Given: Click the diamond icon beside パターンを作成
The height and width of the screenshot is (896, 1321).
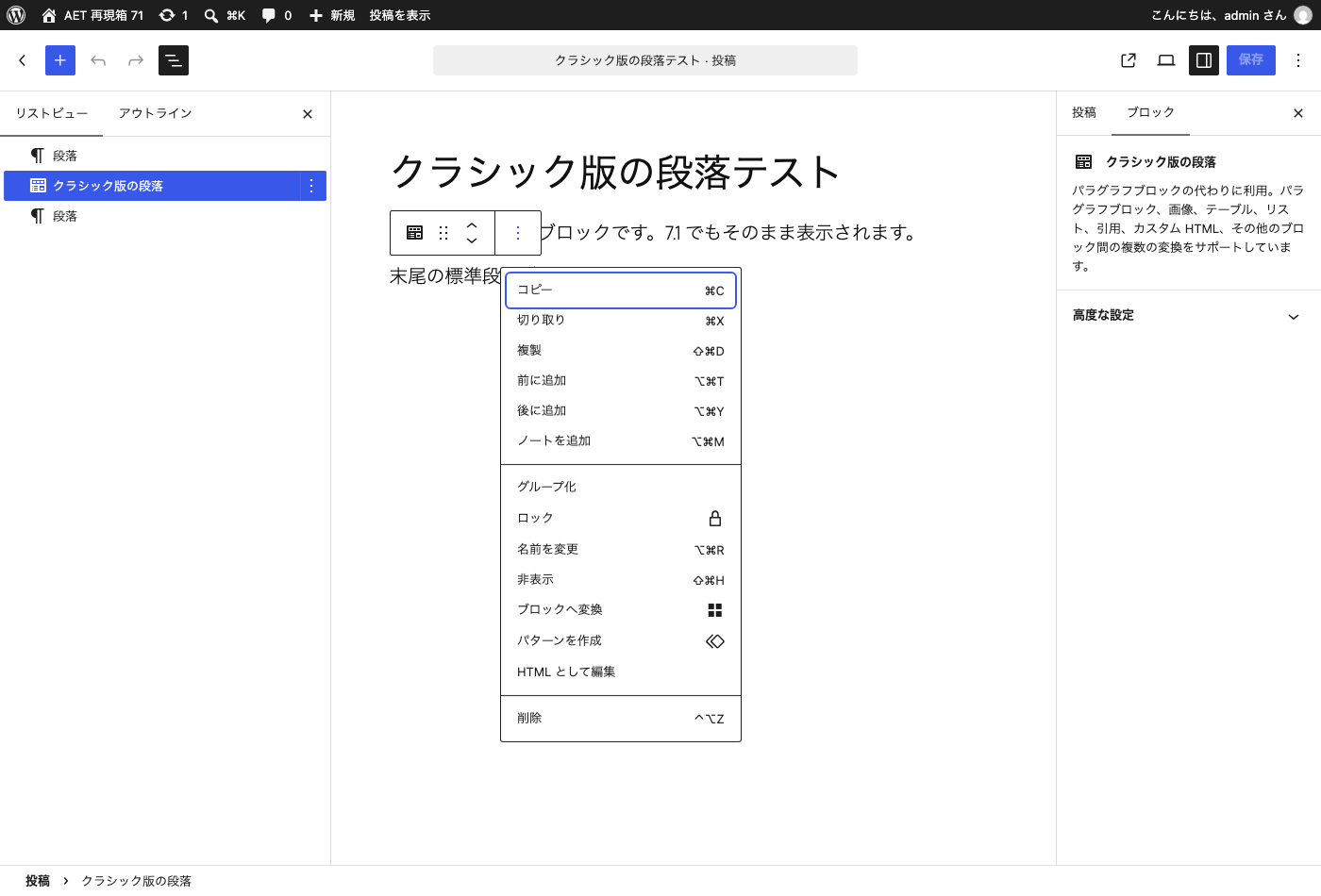Looking at the screenshot, I should [x=715, y=641].
